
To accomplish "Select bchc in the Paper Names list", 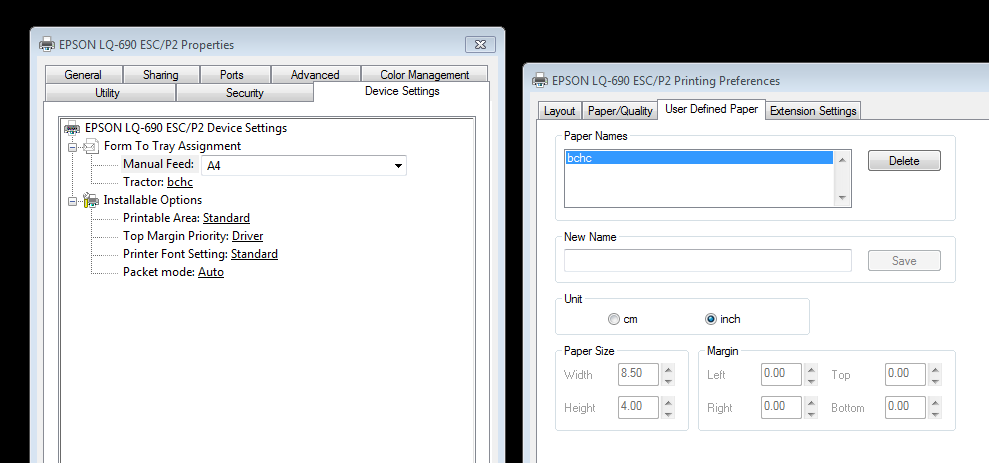I will click(x=699, y=158).
